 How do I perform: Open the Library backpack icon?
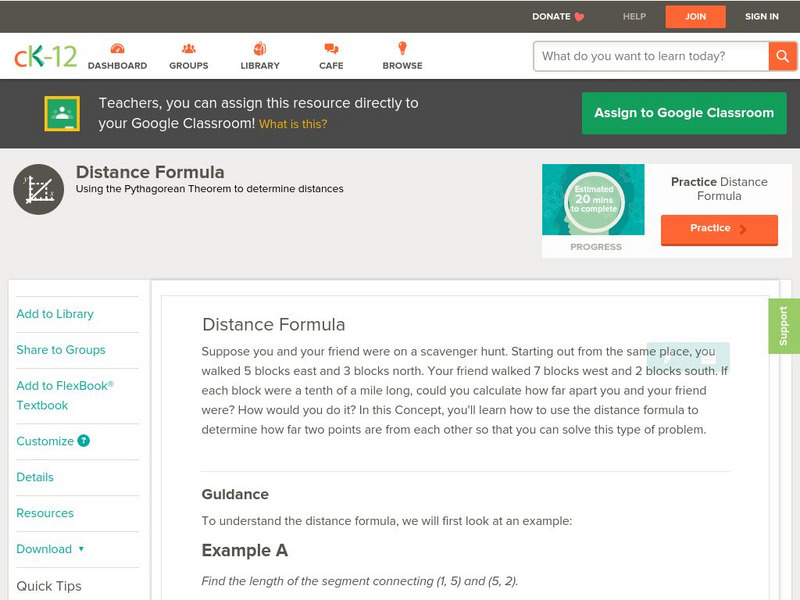pos(260,48)
